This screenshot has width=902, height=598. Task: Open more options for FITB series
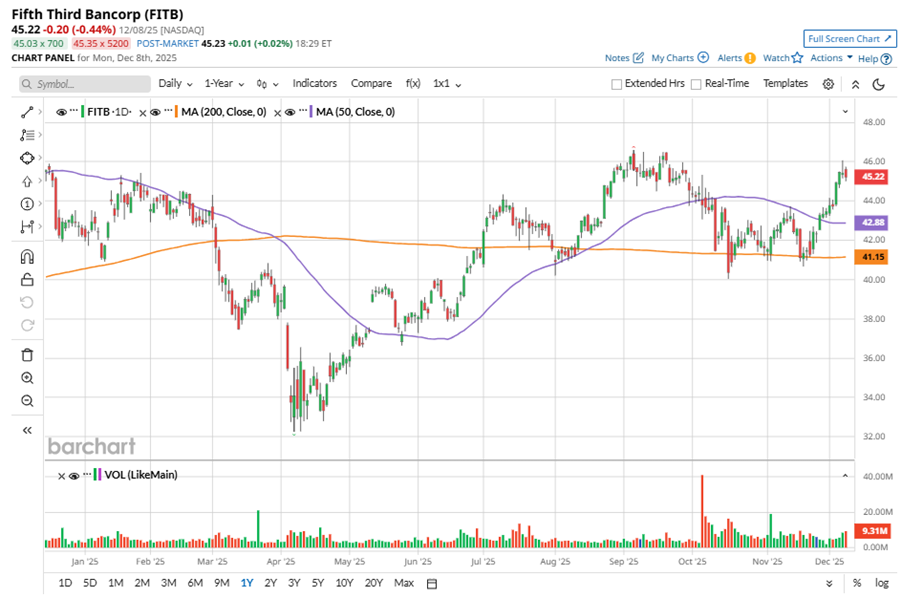pyautogui.click(x=74, y=111)
